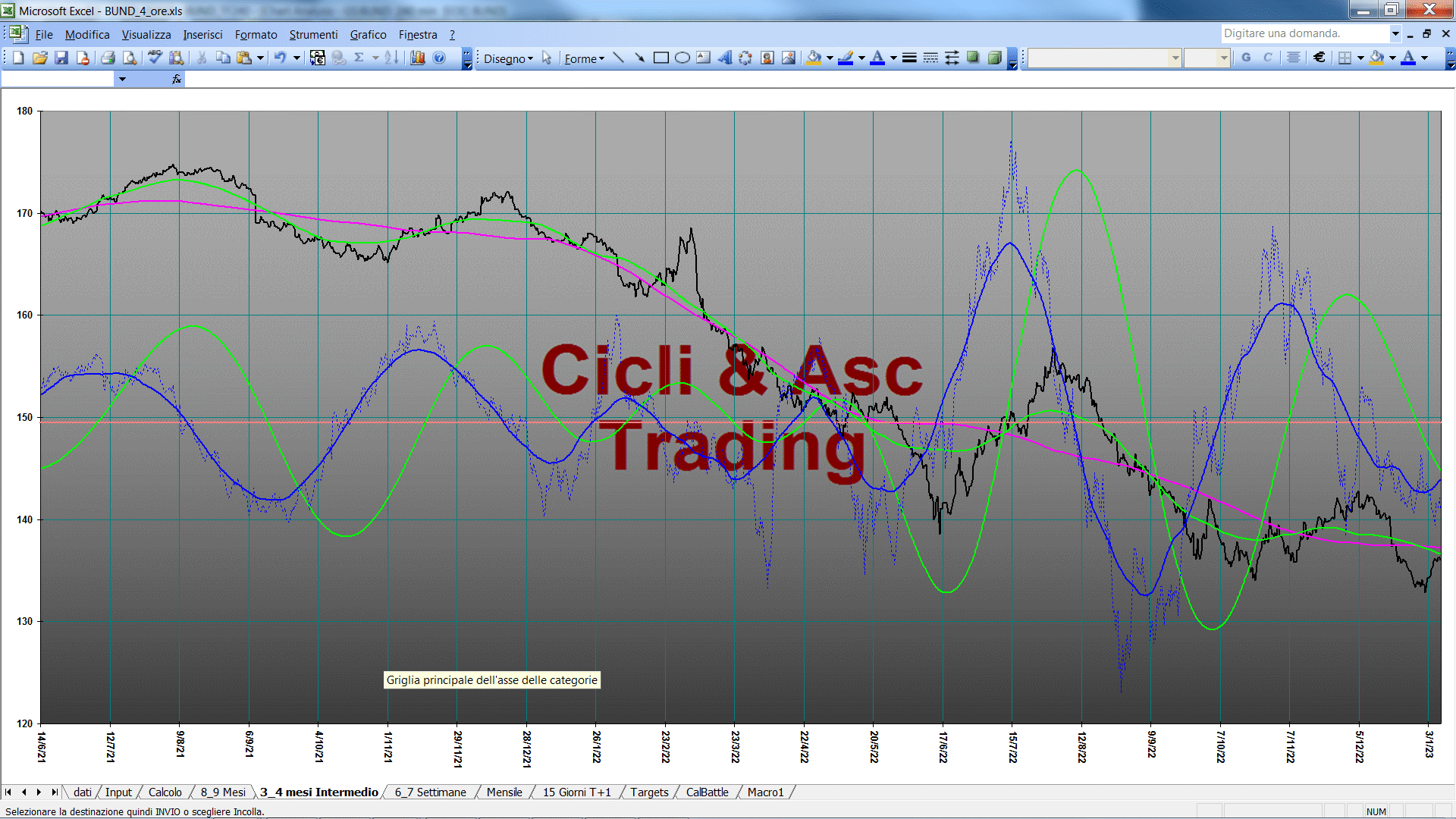Click the drawing Line Color blue brush

tap(846, 58)
